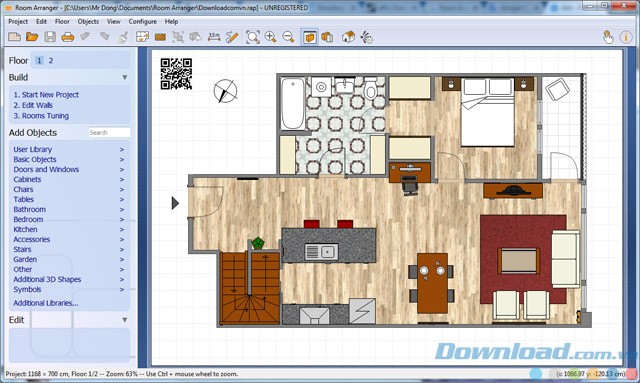Expand the Chairs category

tap(69, 189)
